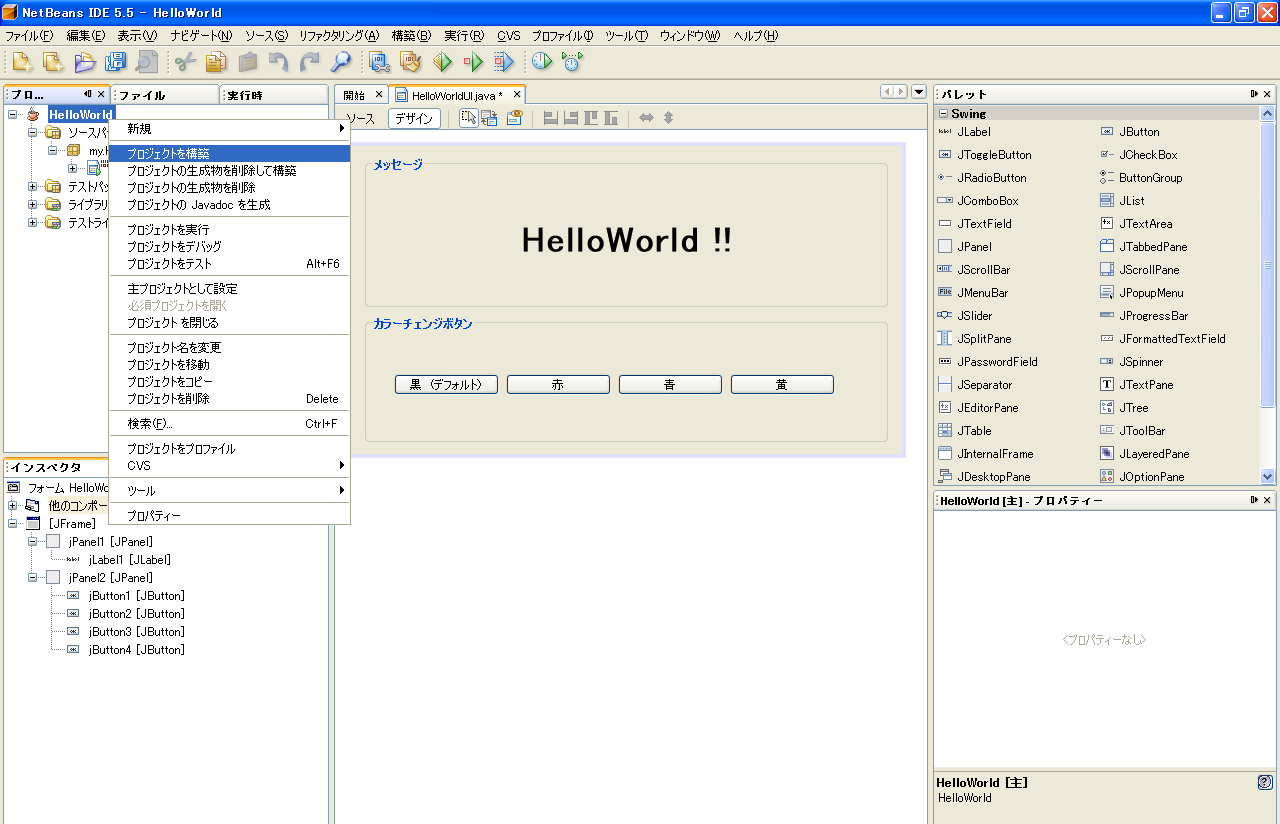Collapse jPanel2 node in the inspector tree
The width and height of the screenshot is (1280, 824).
(32, 578)
